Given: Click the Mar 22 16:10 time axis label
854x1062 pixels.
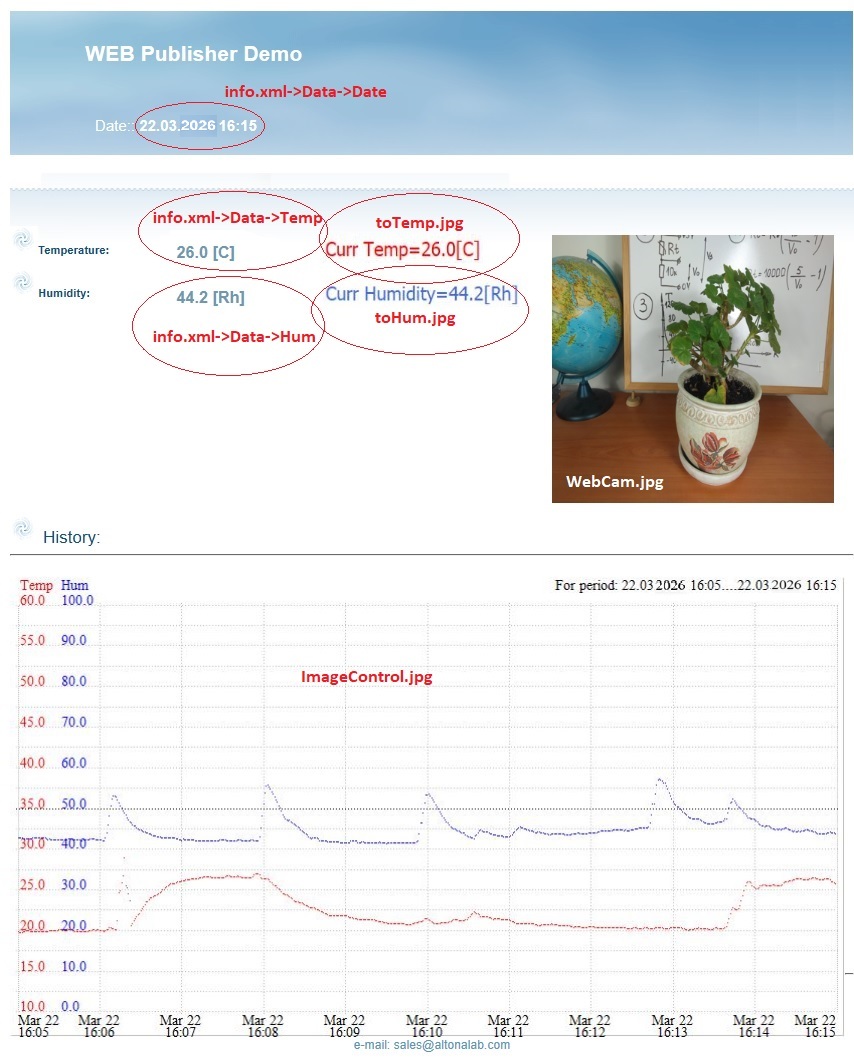Looking at the screenshot, I should pyautogui.click(x=427, y=1025).
